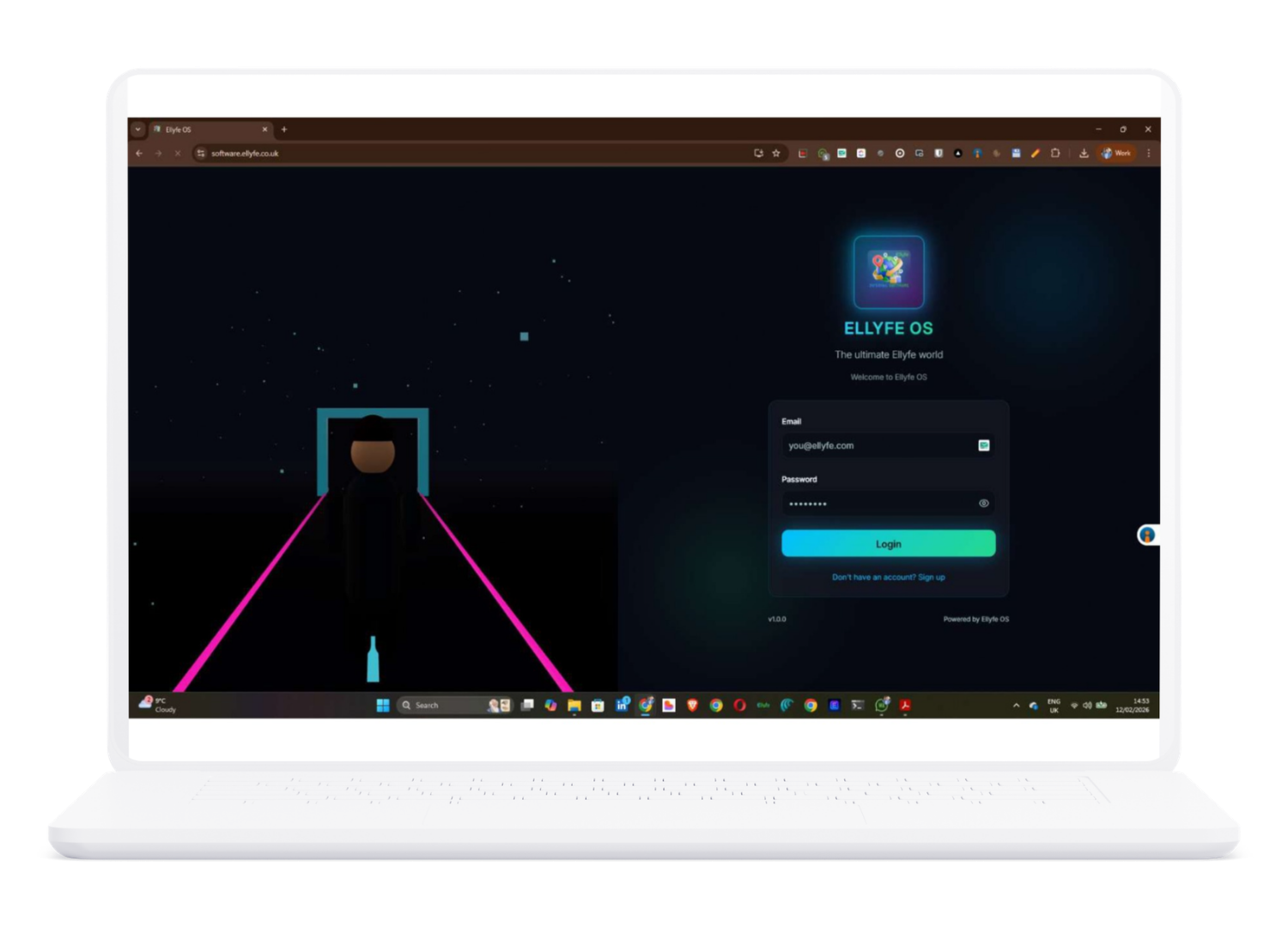Open the tab search dropdown arrow
The height and width of the screenshot is (927, 1288).
[137, 129]
